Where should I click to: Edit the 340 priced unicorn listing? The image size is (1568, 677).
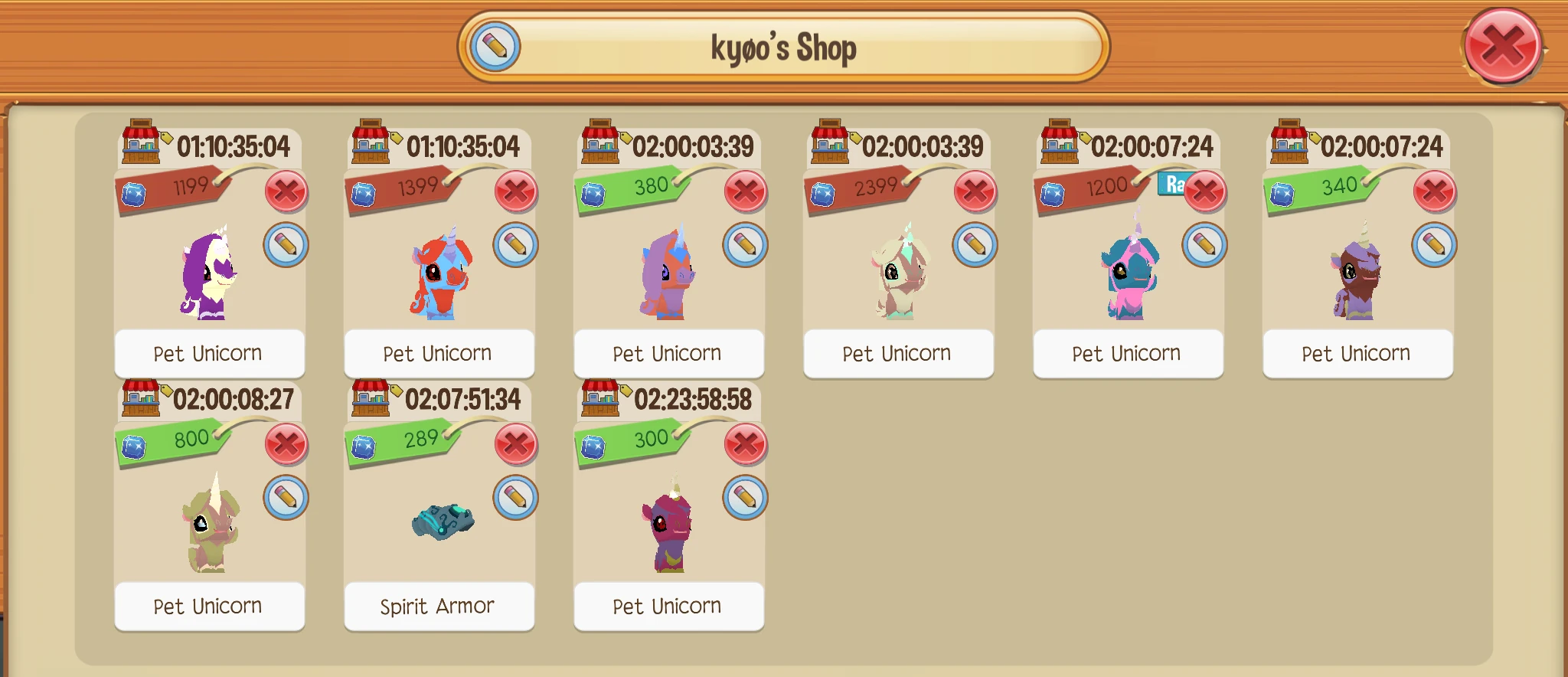click(x=1434, y=245)
